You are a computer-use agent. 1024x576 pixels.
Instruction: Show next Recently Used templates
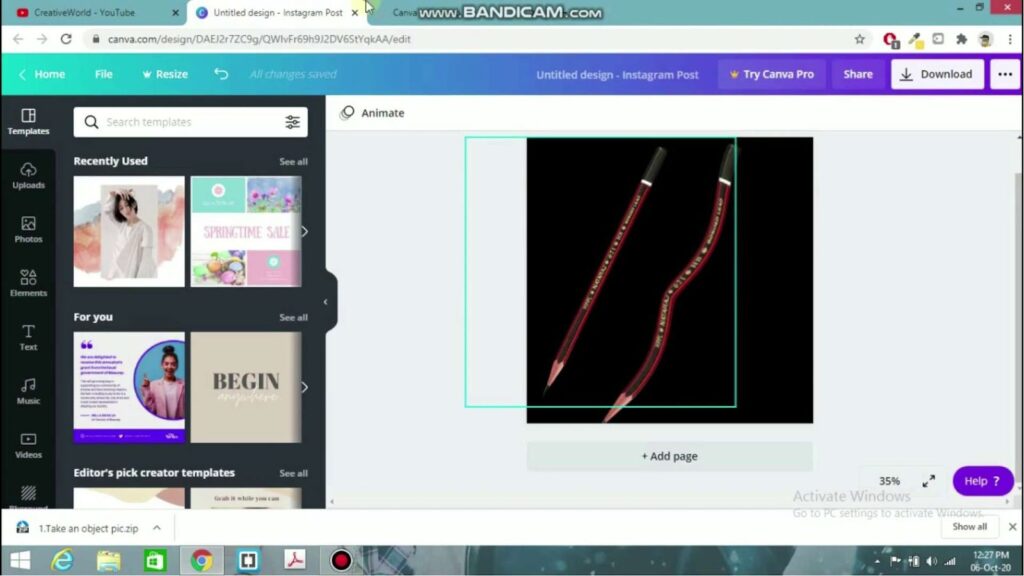coord(304,231)
